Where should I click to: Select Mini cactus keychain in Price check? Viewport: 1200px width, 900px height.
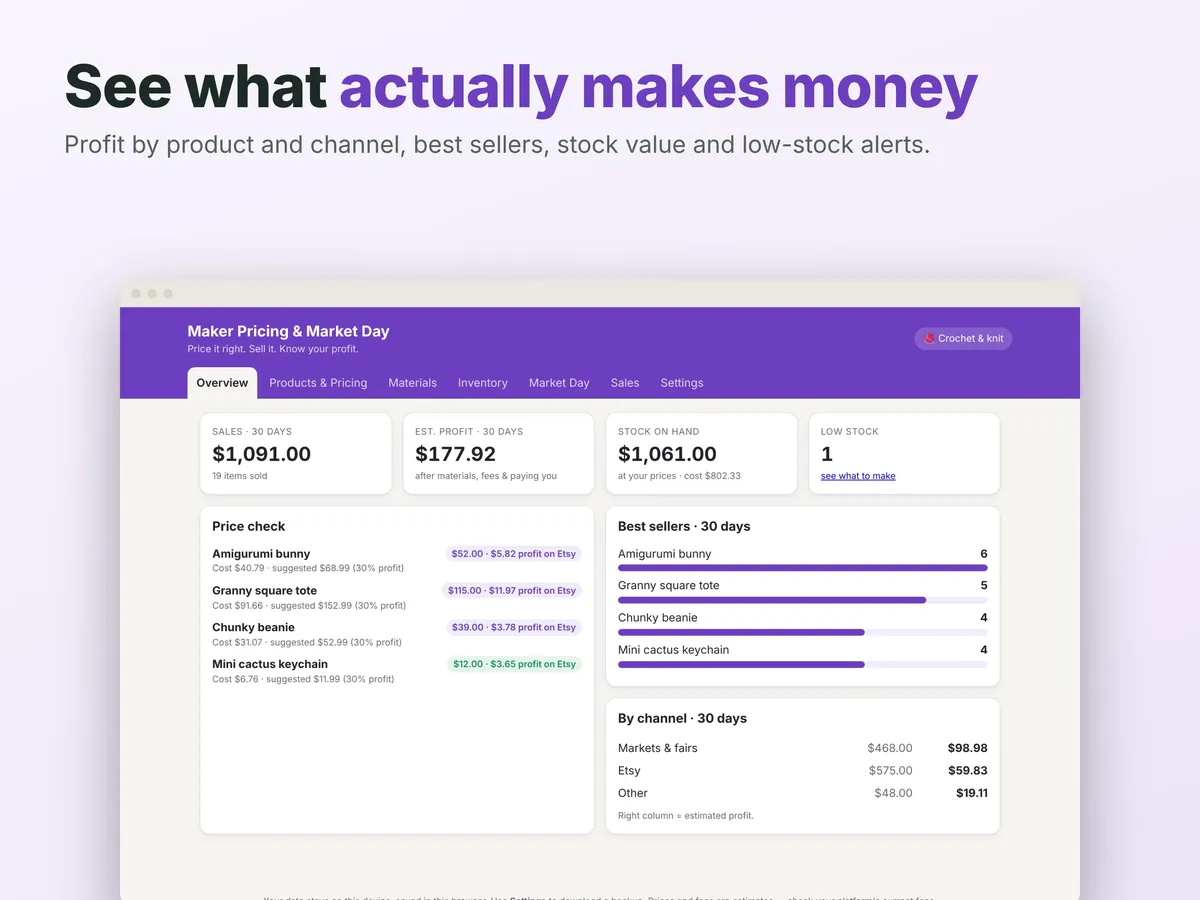(270, 664)
